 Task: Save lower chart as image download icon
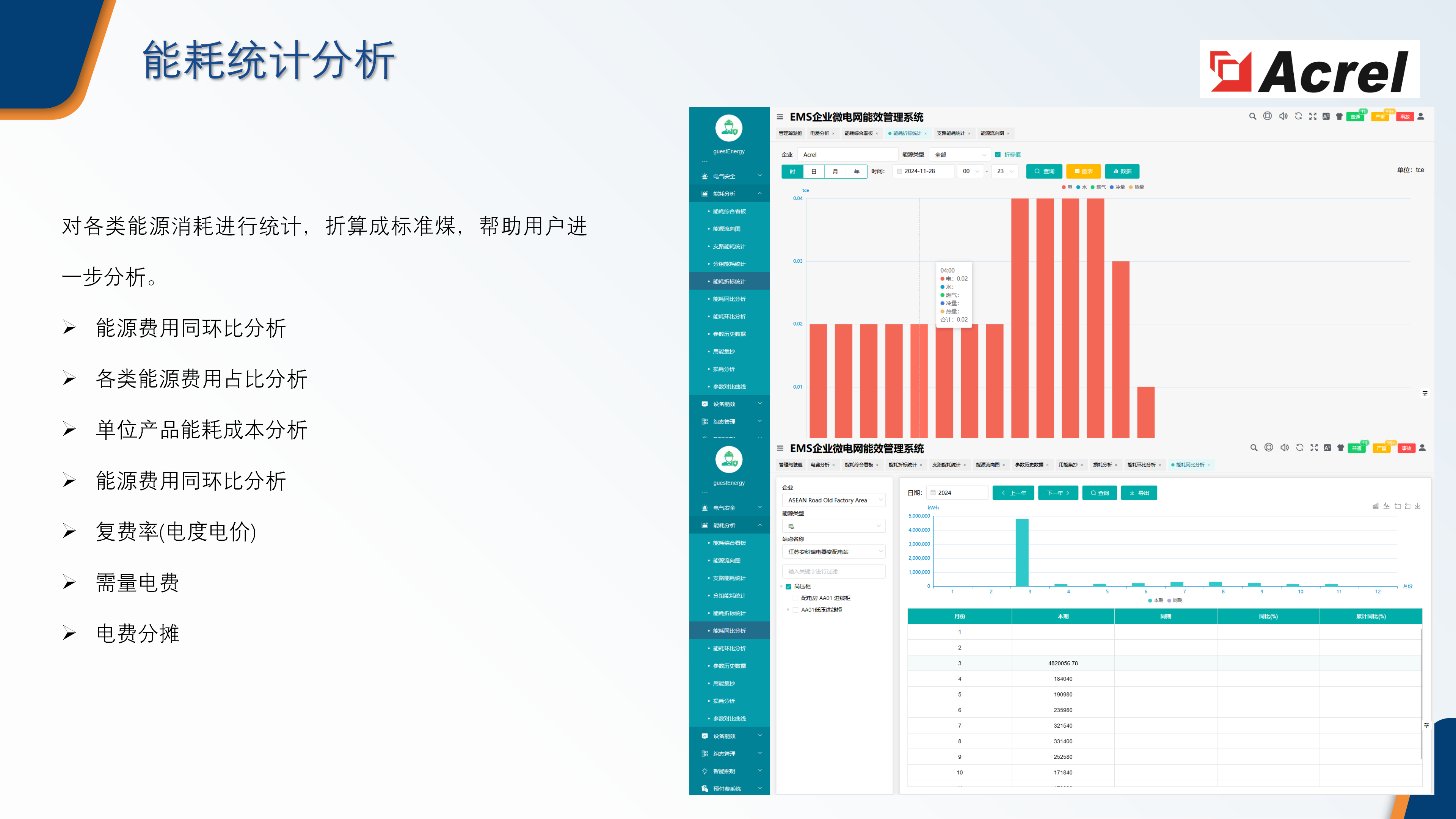pyautogui.click(x=1418, y=506)
